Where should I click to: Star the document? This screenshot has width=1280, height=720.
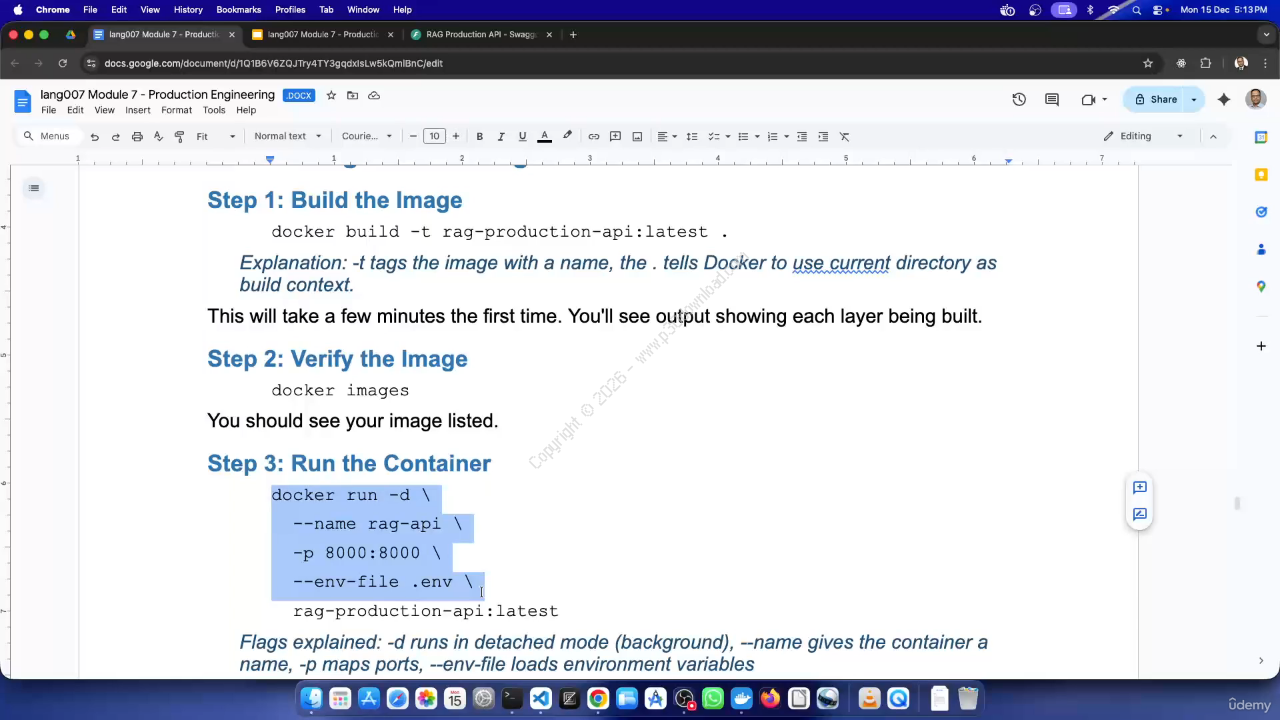(x=331, y=95)
